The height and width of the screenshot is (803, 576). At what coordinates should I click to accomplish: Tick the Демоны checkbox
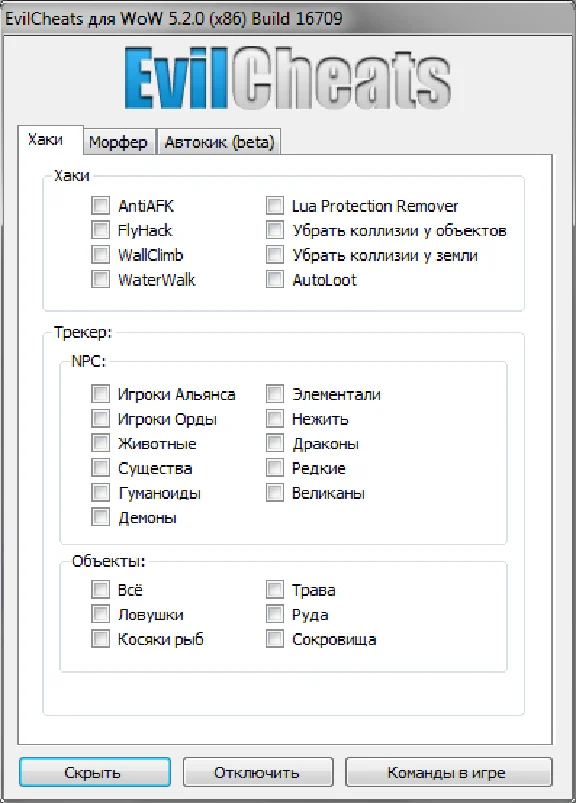(x=100, y=517)
